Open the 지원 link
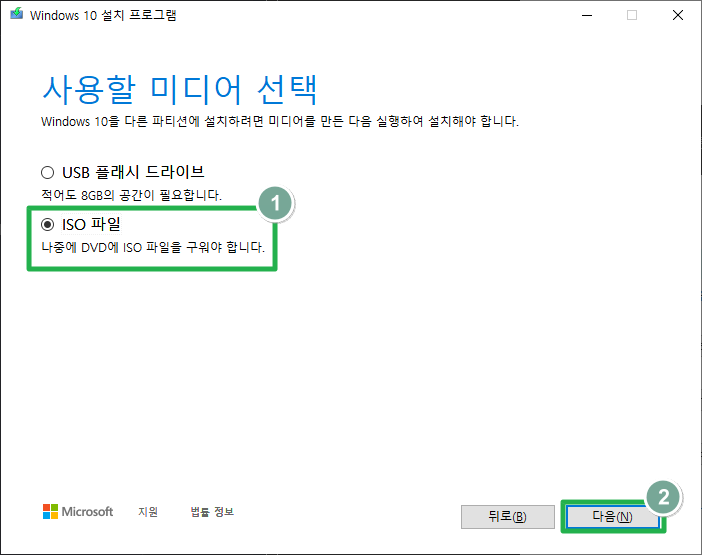This screenshot has width=702, height=555. (148, 512)
